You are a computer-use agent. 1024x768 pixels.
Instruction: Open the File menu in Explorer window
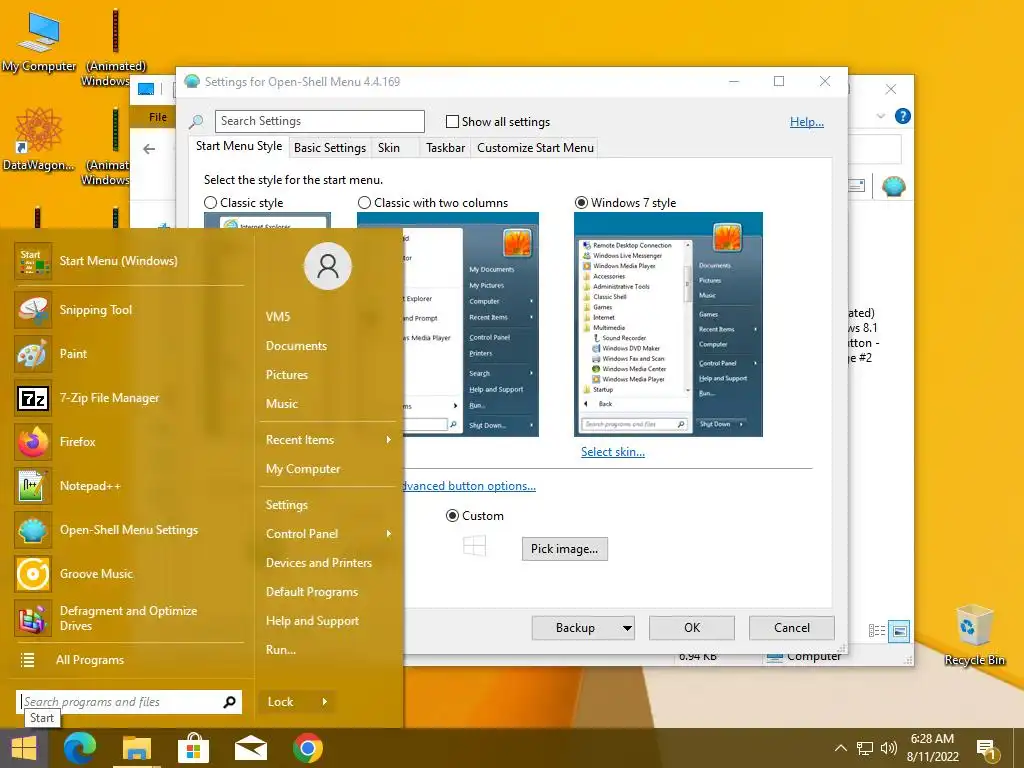click(157, 118)
